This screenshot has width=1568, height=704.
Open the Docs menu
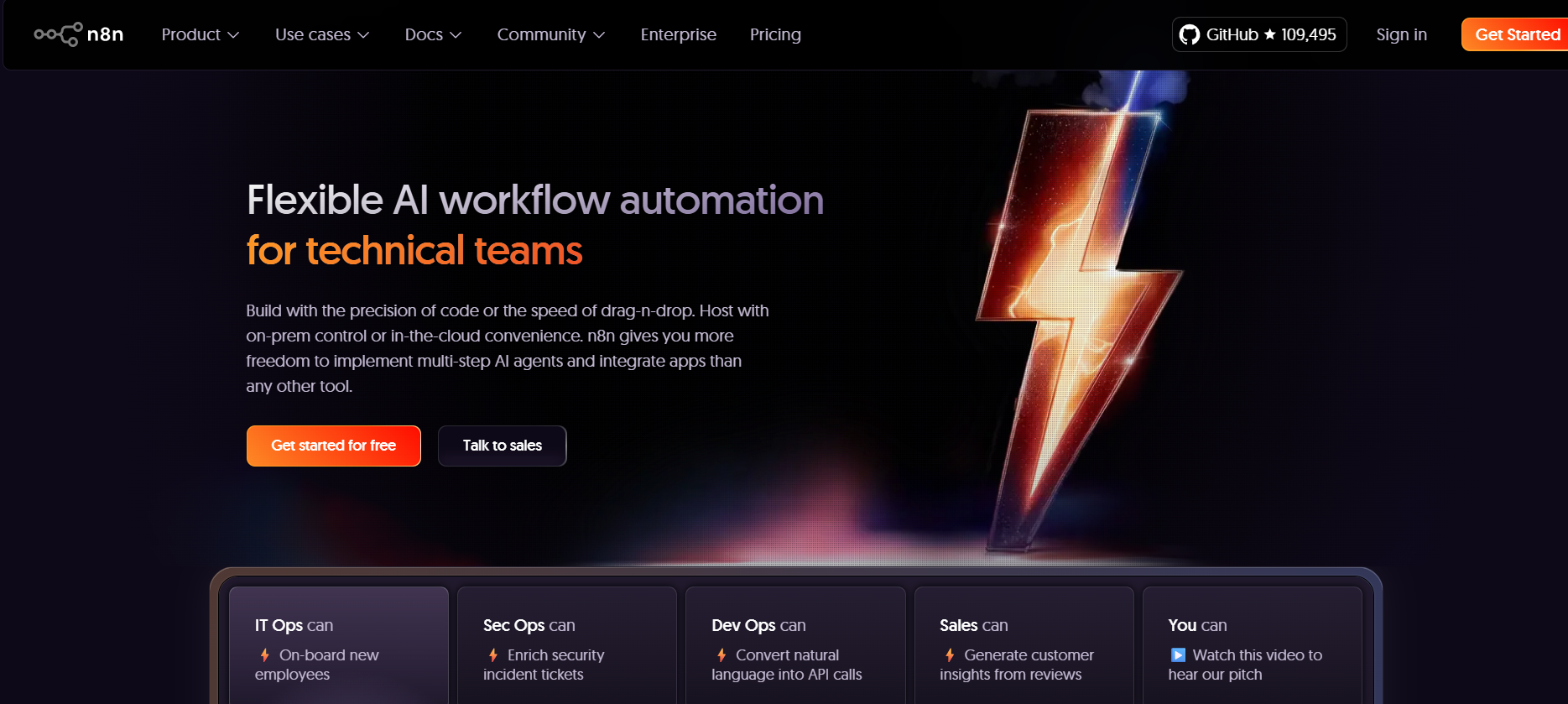point(433,34)
